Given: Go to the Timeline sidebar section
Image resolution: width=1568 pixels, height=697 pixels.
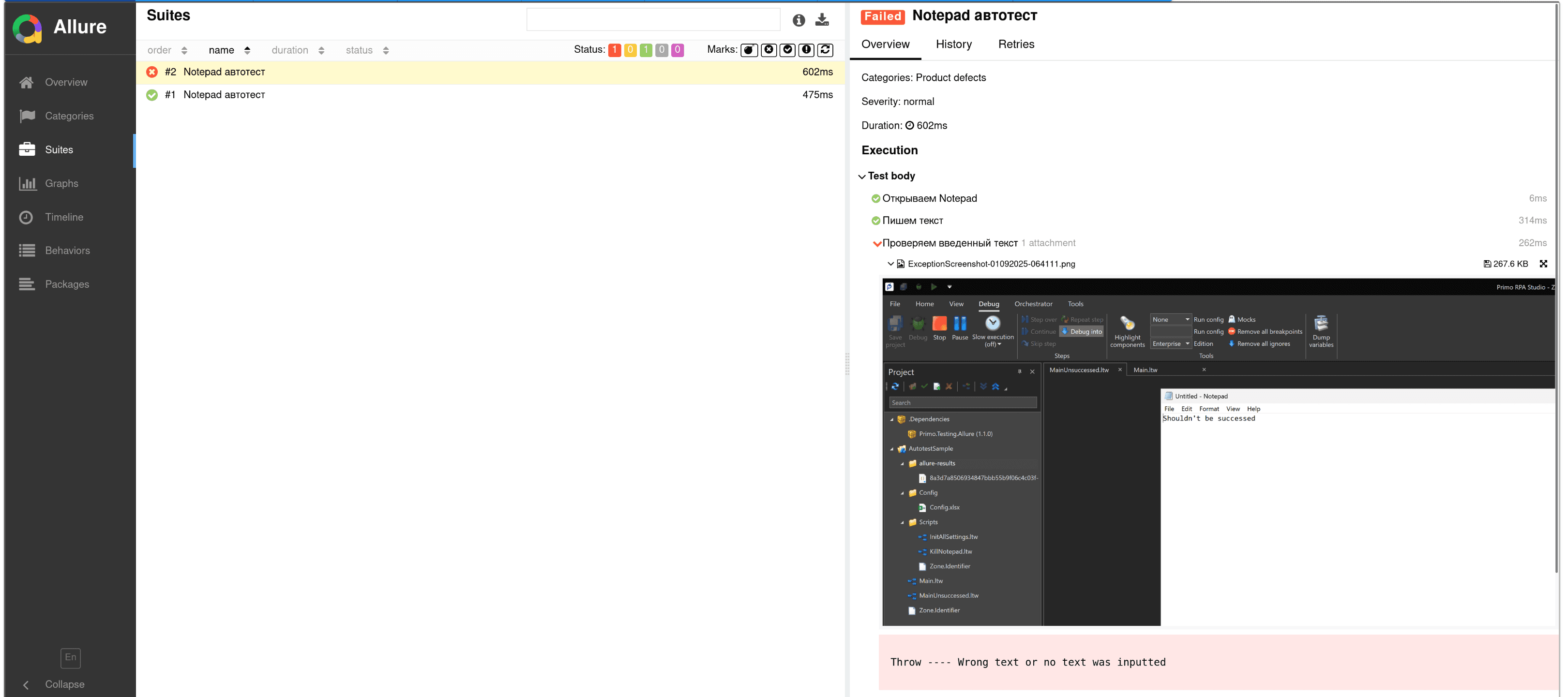Looking at the screenshot, I should click(63, 217).
